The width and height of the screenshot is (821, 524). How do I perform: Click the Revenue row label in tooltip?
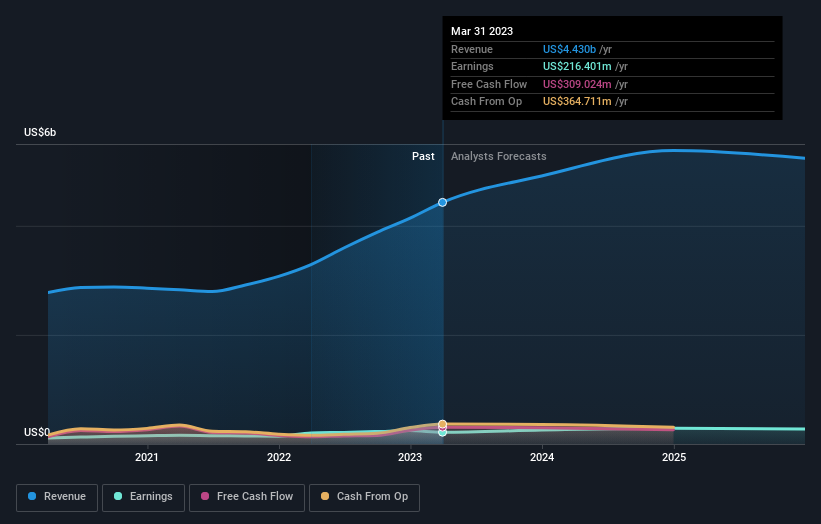coord(472,49)
